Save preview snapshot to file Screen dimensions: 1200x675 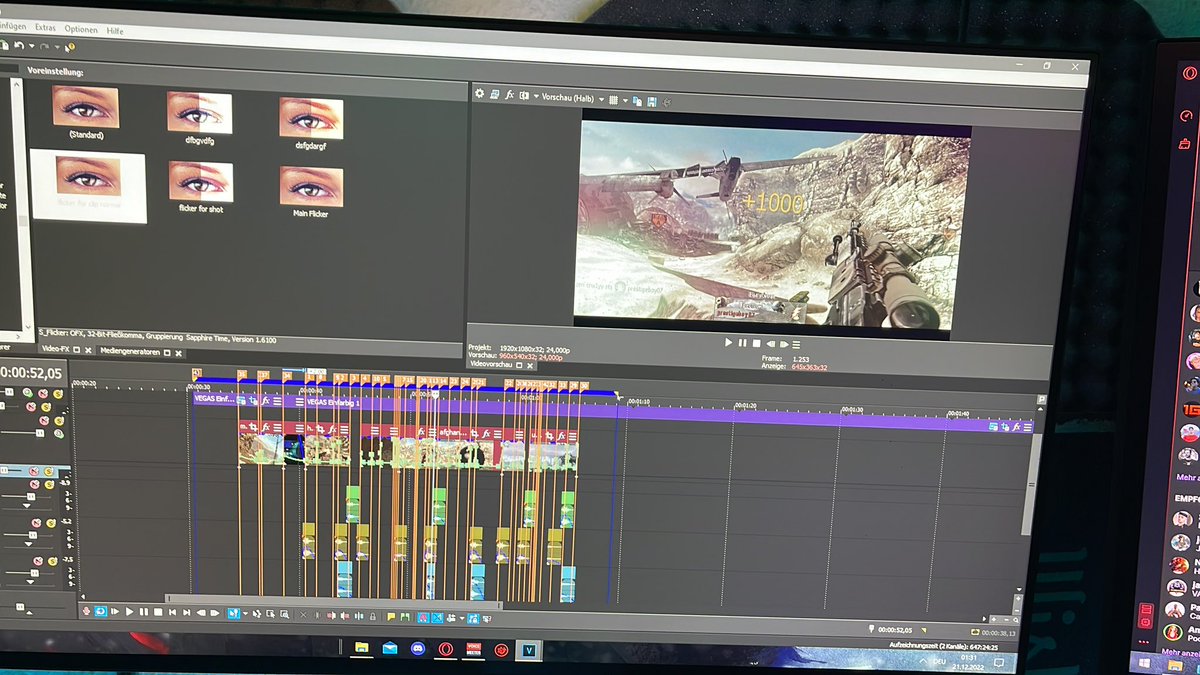click(x=652, y=101)
